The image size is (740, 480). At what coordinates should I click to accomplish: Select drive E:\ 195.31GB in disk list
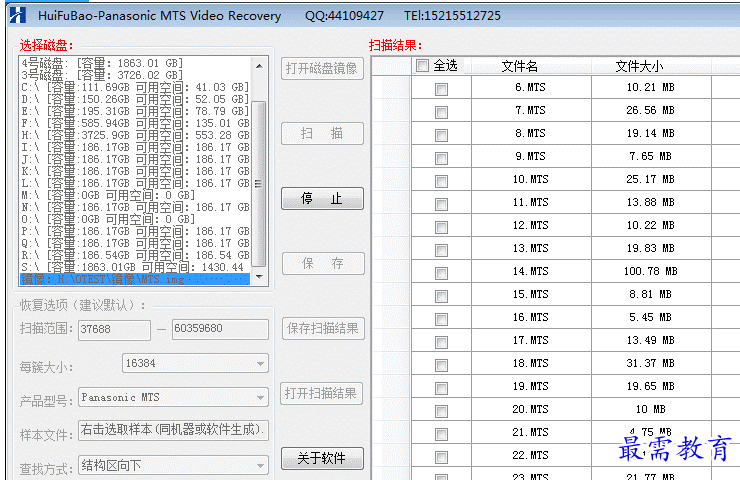point(135,111)
